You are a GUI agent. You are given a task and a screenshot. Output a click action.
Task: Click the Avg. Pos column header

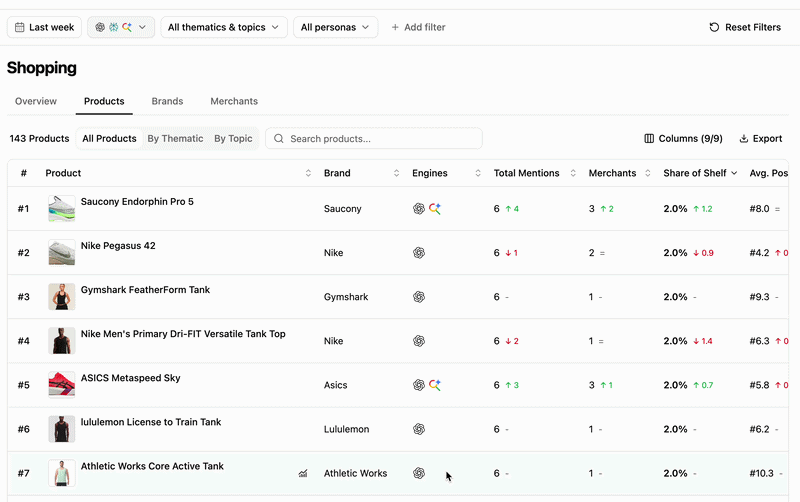[x=768, y=173]
